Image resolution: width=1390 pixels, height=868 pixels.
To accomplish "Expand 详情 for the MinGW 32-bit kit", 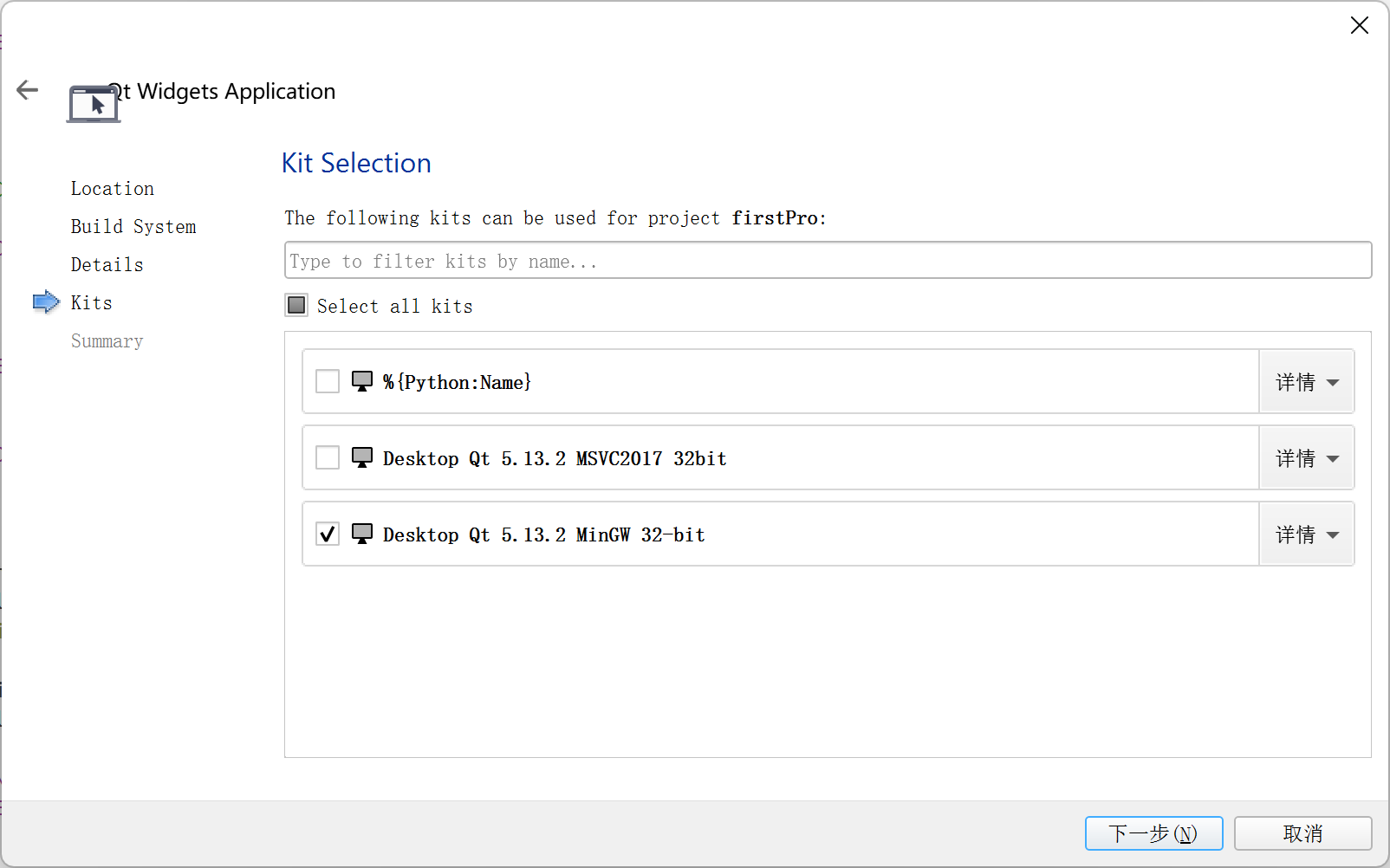I will pyautogui.click(x=1306, y=534).
